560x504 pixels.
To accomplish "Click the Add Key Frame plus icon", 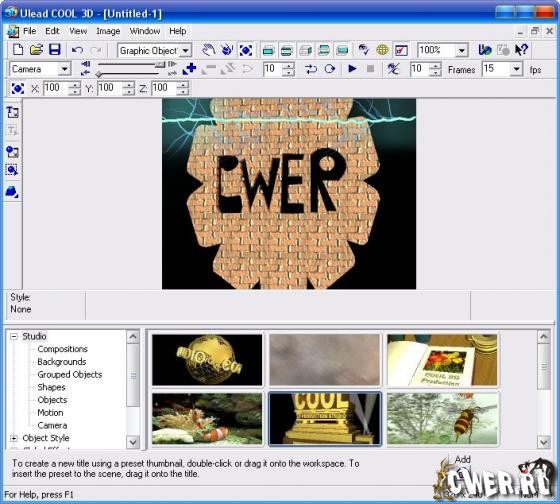I will [189, 69].
